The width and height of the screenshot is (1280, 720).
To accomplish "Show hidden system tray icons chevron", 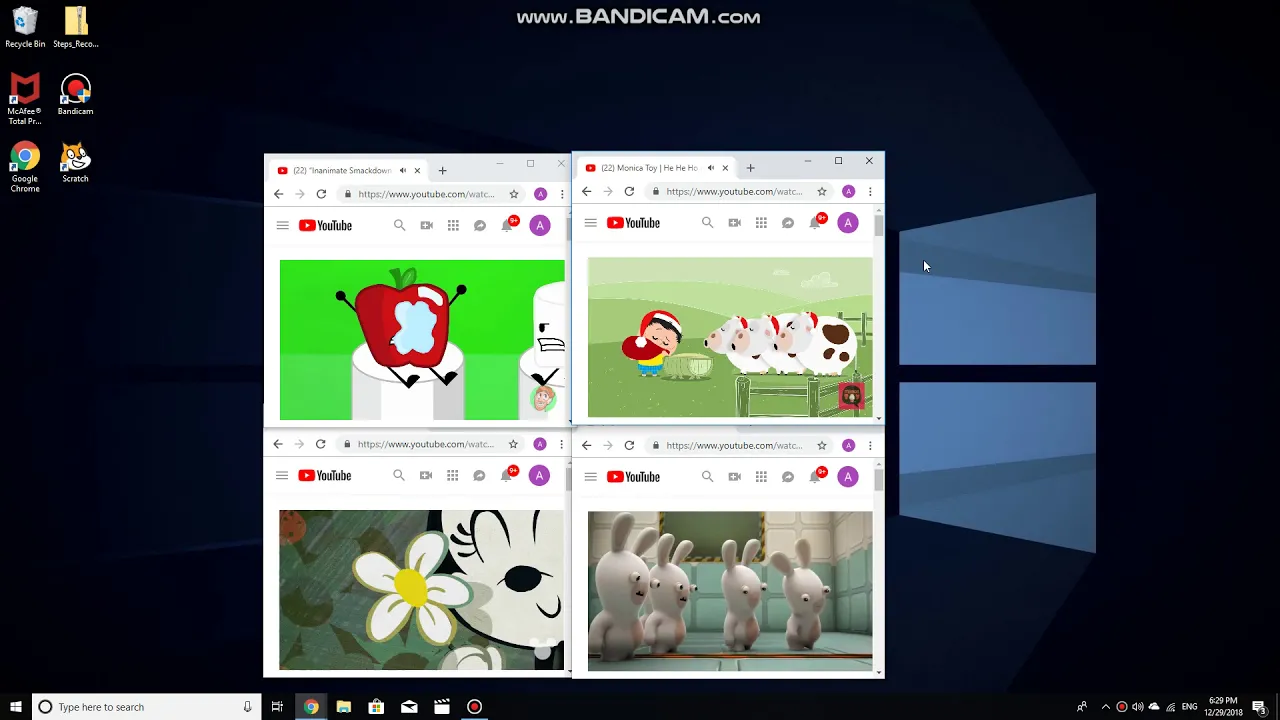I will [1105, 707].
